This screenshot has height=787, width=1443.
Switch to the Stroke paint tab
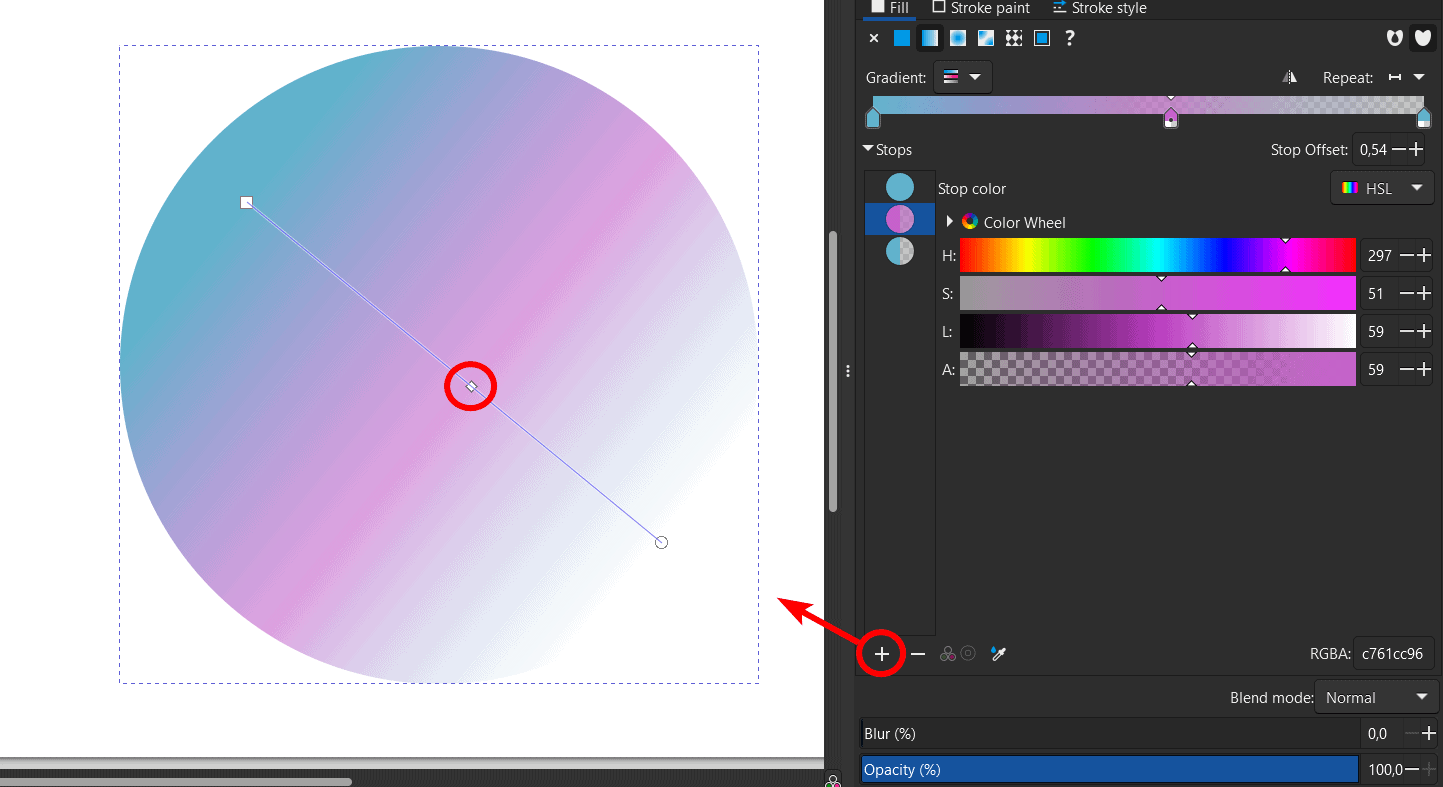[x=981, y=8]
